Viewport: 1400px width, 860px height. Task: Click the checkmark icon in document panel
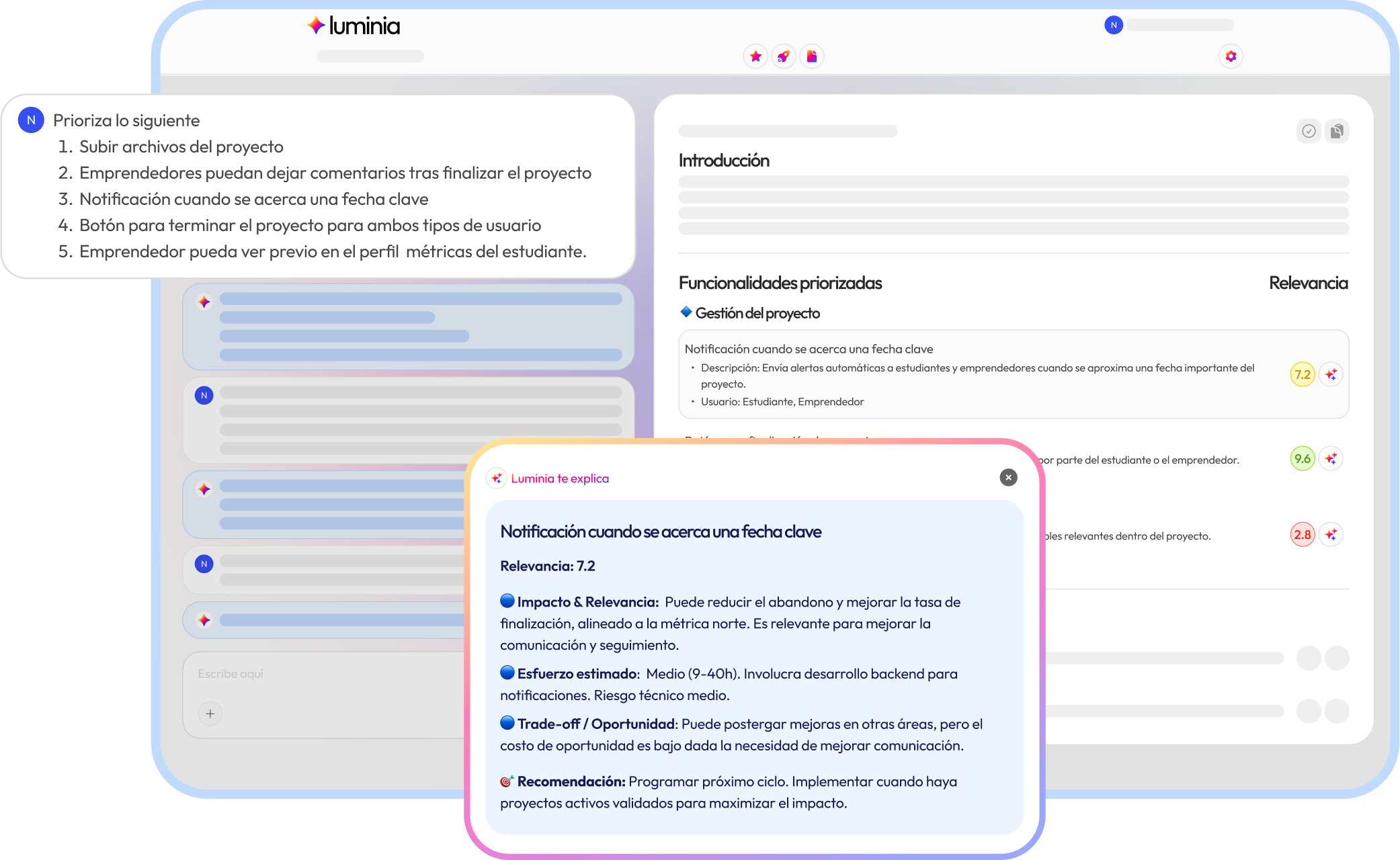coord(1309,131)
